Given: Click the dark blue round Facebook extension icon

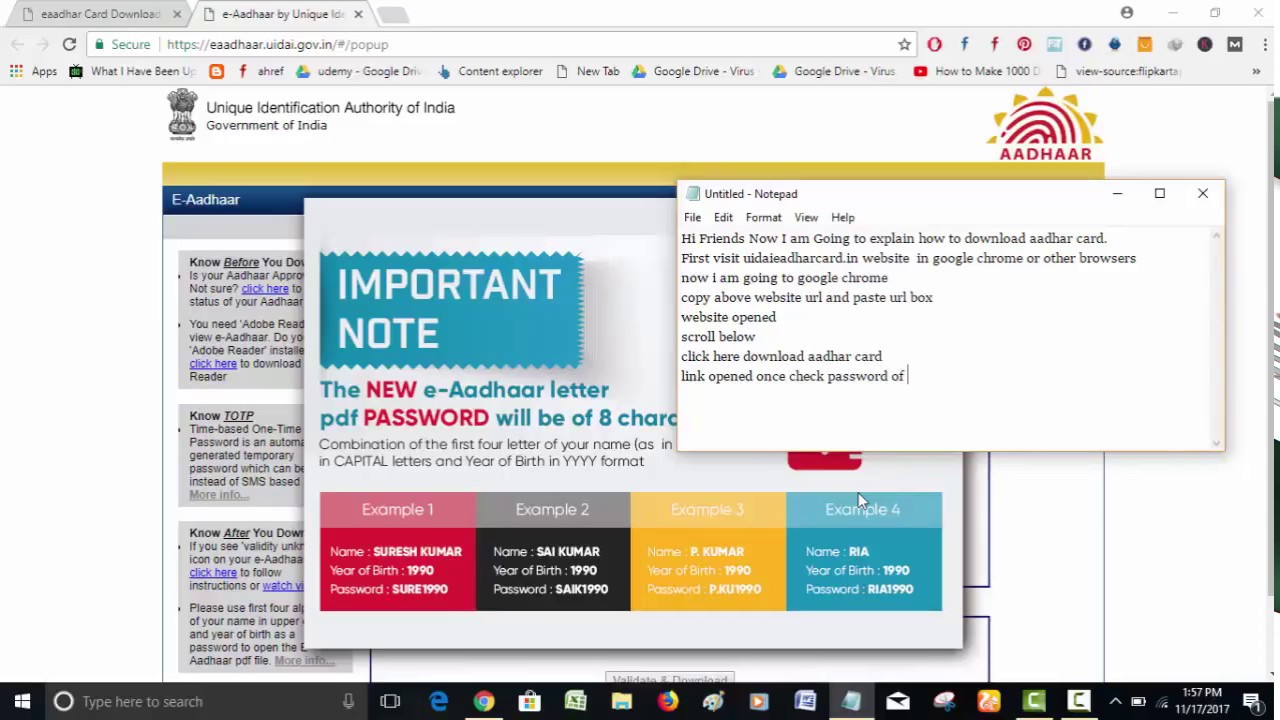Looking at the screenshot, I should click(1084, 44).
